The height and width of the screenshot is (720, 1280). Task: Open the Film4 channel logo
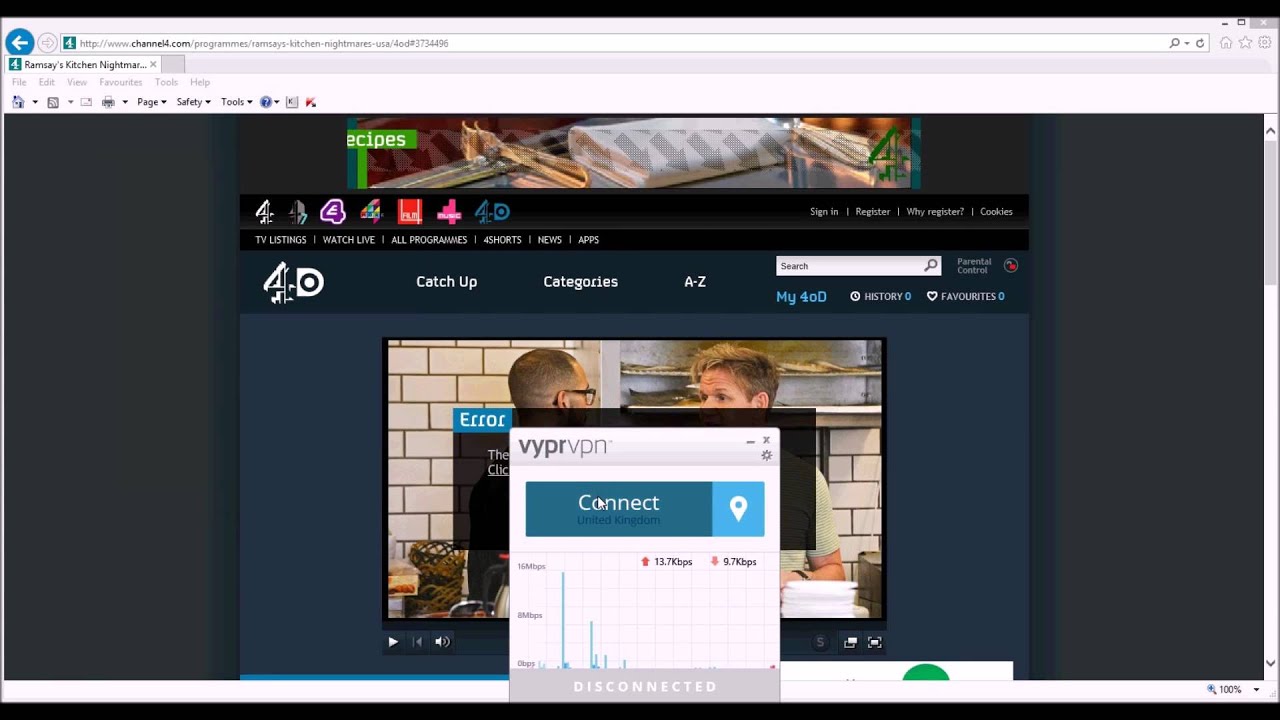[x=409, y=211]
